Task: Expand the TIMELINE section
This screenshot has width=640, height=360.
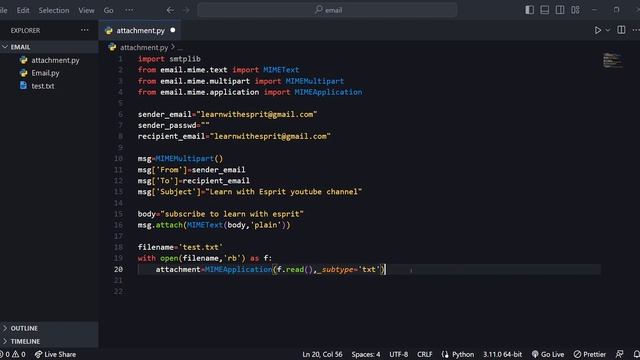Action: pos(49,341)
